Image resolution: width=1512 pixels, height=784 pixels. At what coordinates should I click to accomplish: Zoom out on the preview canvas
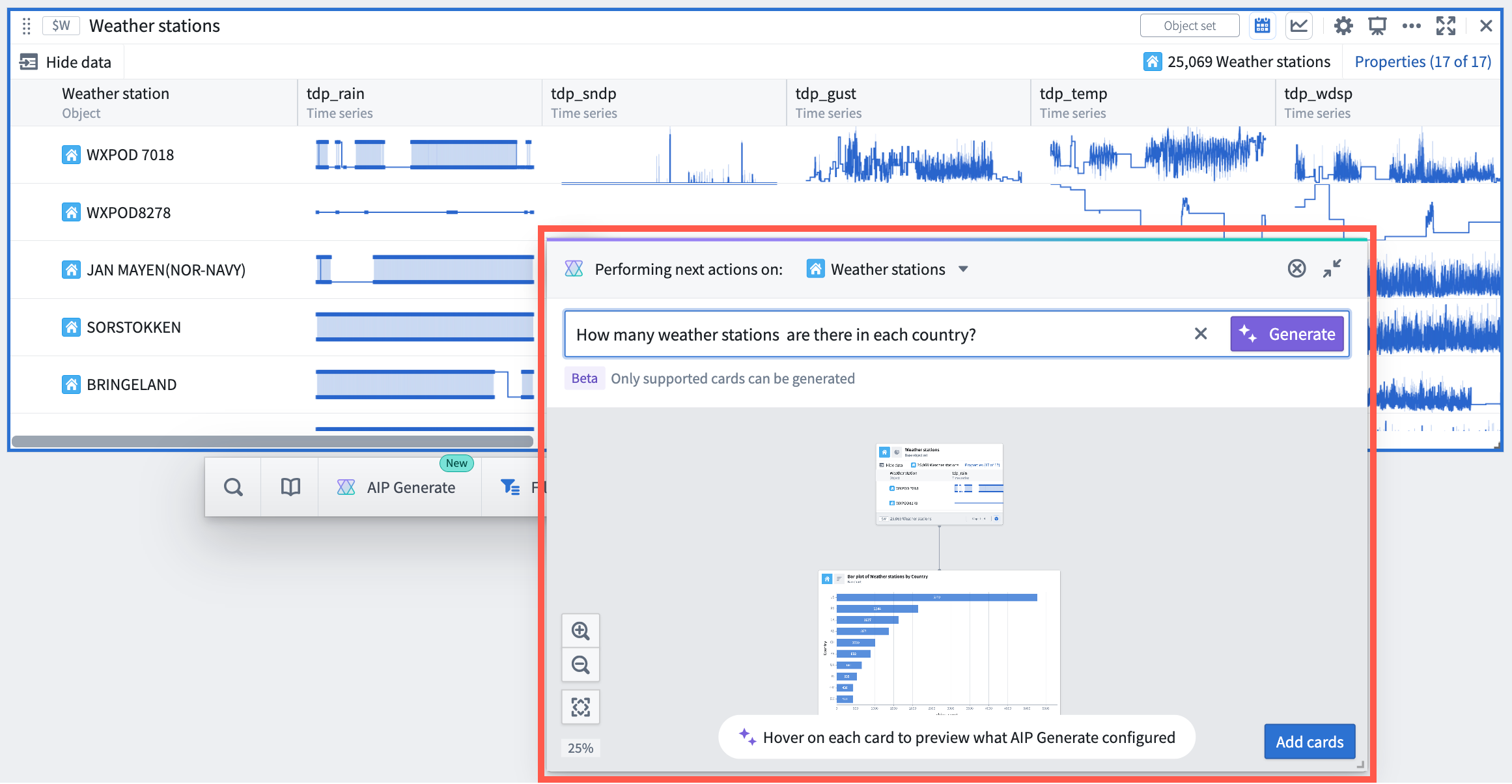point(580,665)
